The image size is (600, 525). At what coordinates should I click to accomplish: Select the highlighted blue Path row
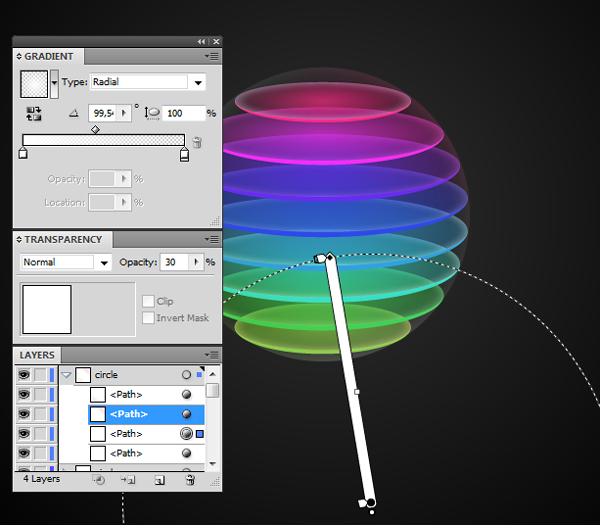tap(147, 414)
